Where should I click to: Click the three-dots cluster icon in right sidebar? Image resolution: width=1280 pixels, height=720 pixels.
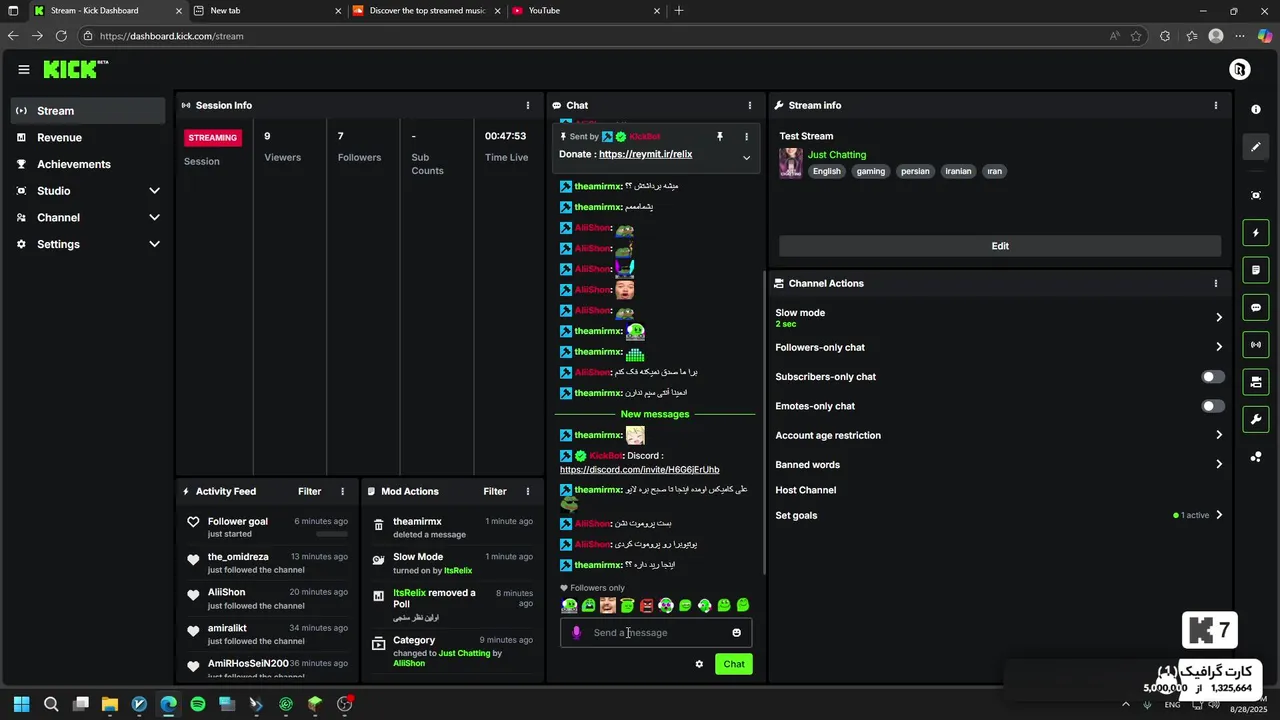pyautogui.click(x=1256, y=457)
